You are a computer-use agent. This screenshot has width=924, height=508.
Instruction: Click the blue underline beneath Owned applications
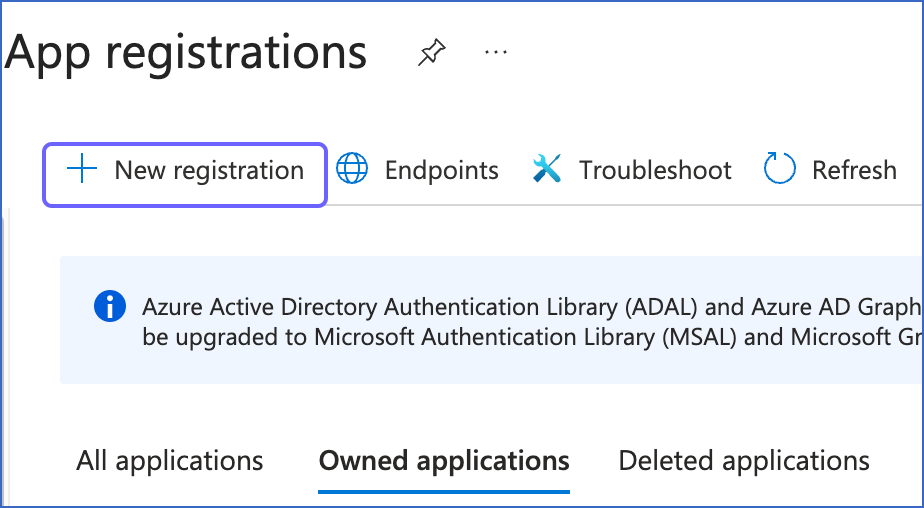tap(444, 490)
